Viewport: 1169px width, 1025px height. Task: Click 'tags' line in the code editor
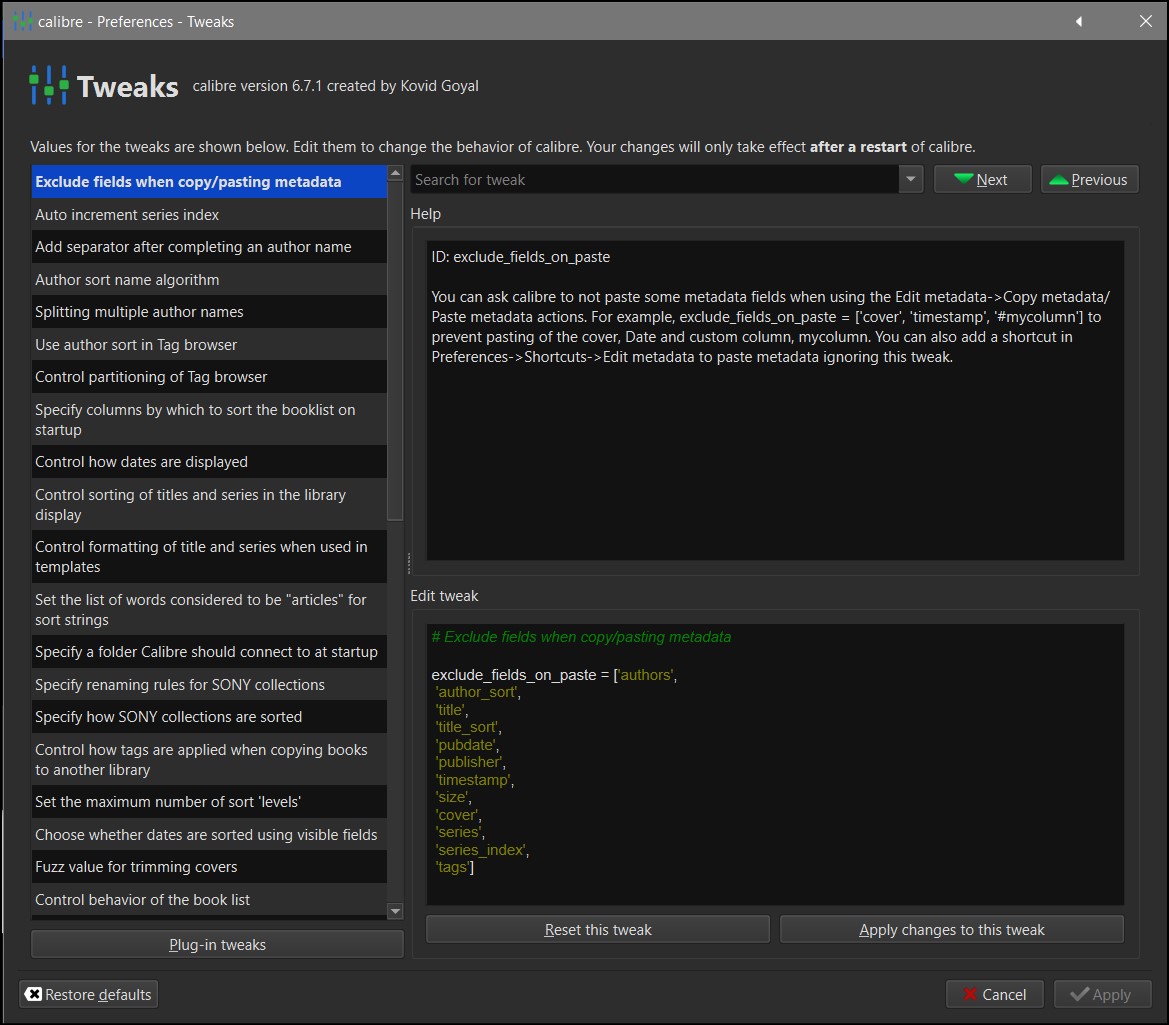[x=454, y=867]
